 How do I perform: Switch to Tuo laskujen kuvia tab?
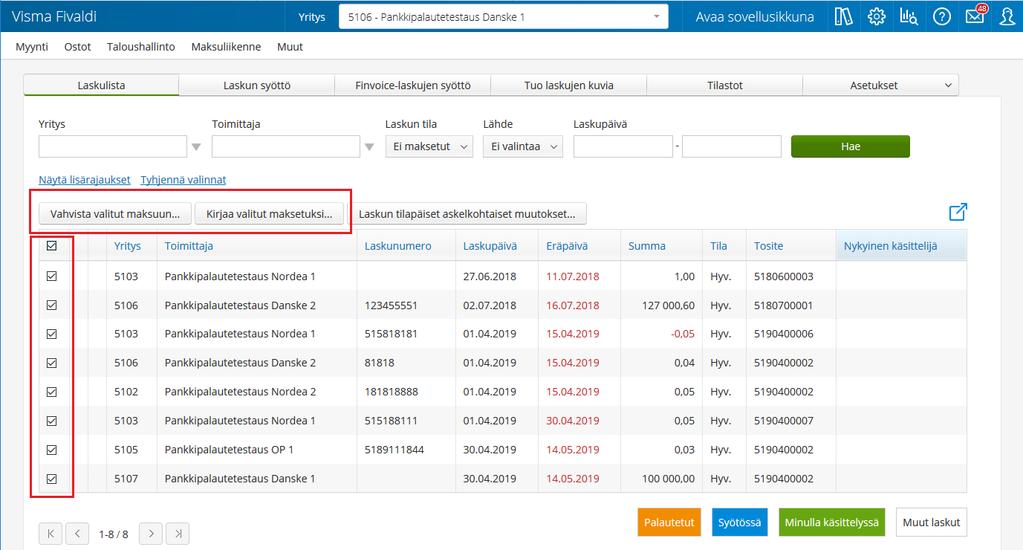click(x=569, y=85)
